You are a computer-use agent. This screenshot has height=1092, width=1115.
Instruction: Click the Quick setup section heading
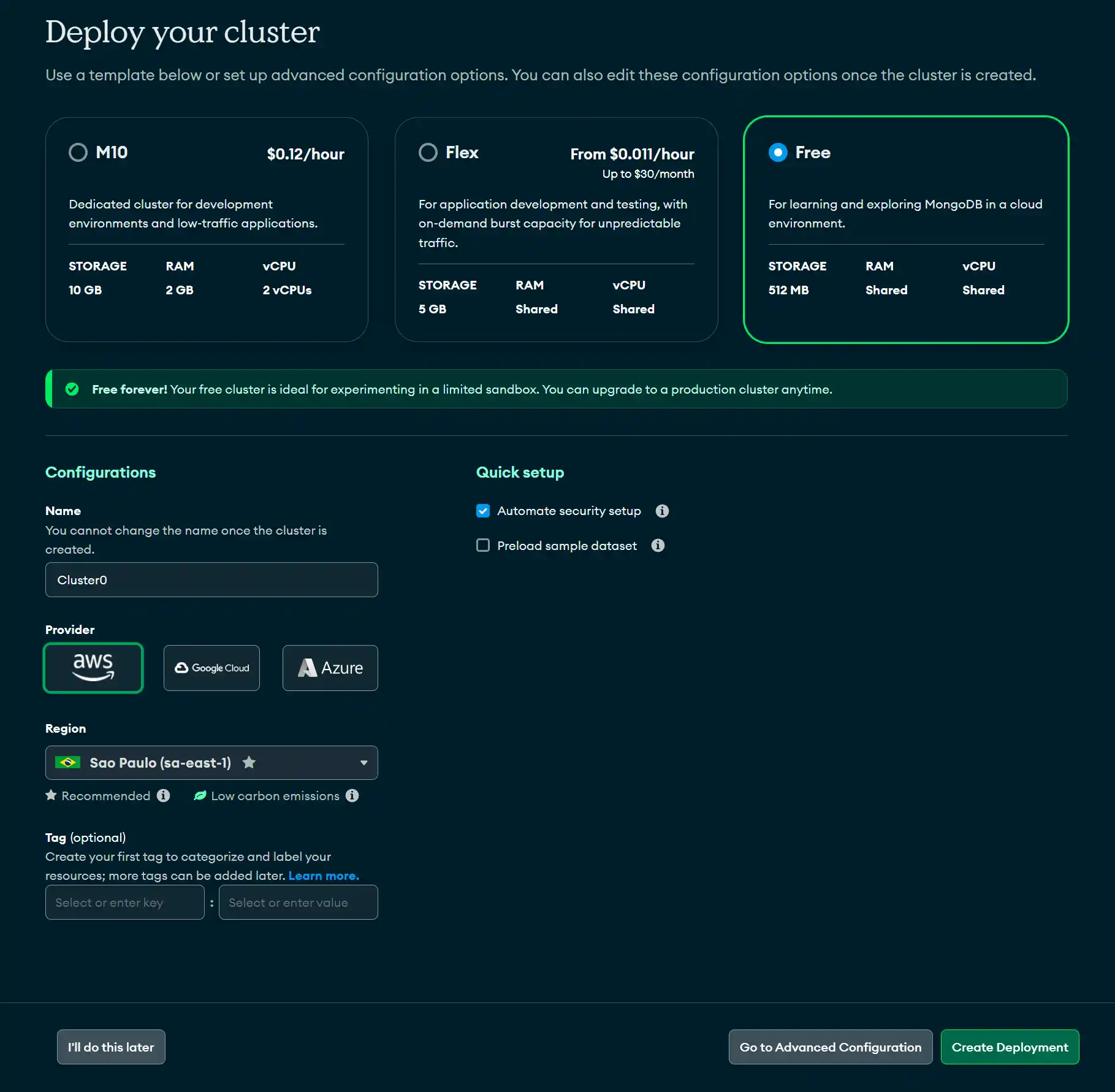[520, 472]
